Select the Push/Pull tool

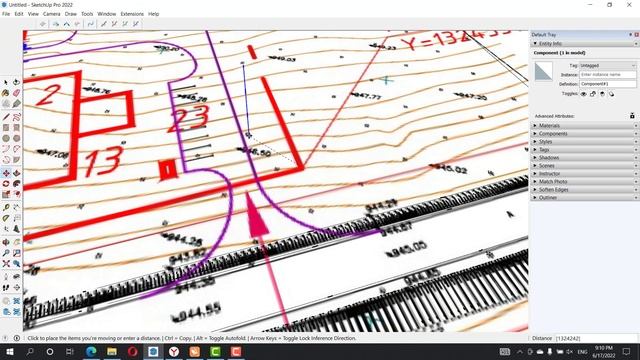pos(16,173)
